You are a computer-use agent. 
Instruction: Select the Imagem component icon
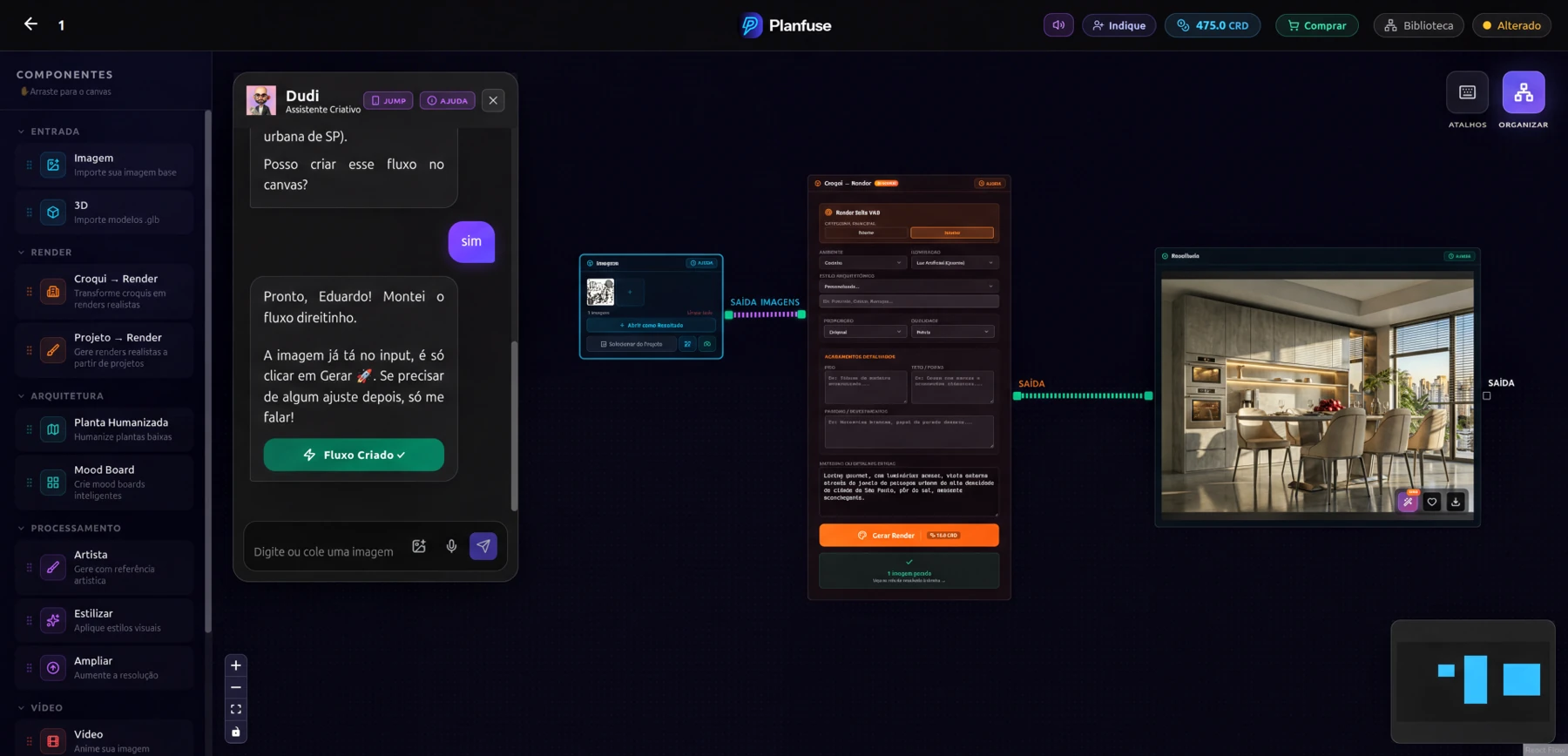(53, 165)
